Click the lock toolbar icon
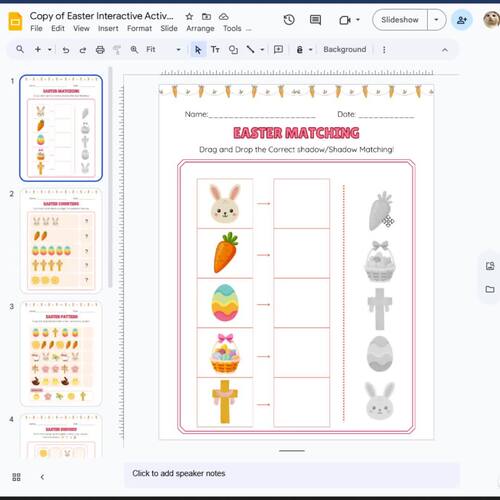 [300, 50]
